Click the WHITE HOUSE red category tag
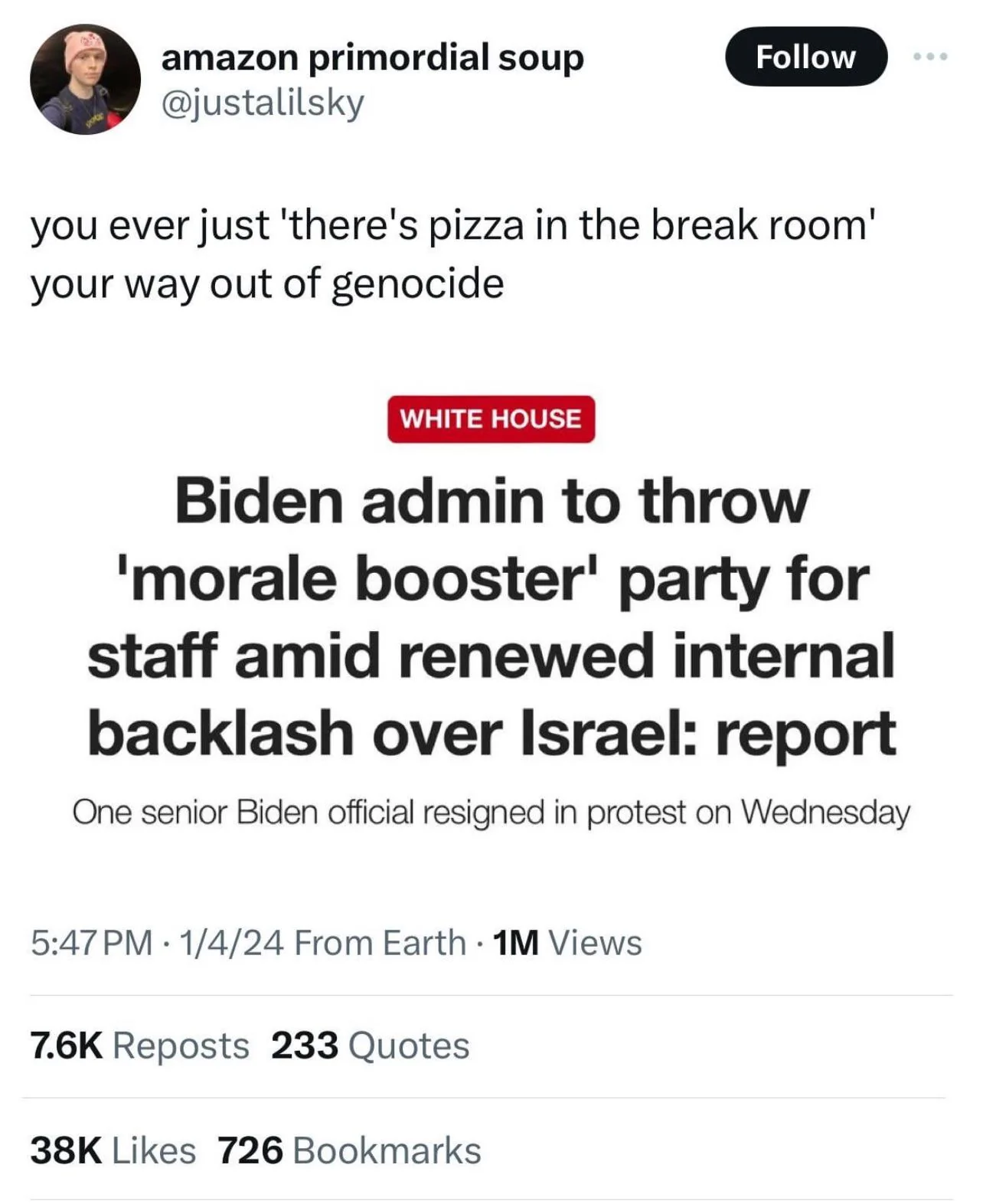Screen dimensions: 983x1204 pyautogui.click(x=491, y=419)
